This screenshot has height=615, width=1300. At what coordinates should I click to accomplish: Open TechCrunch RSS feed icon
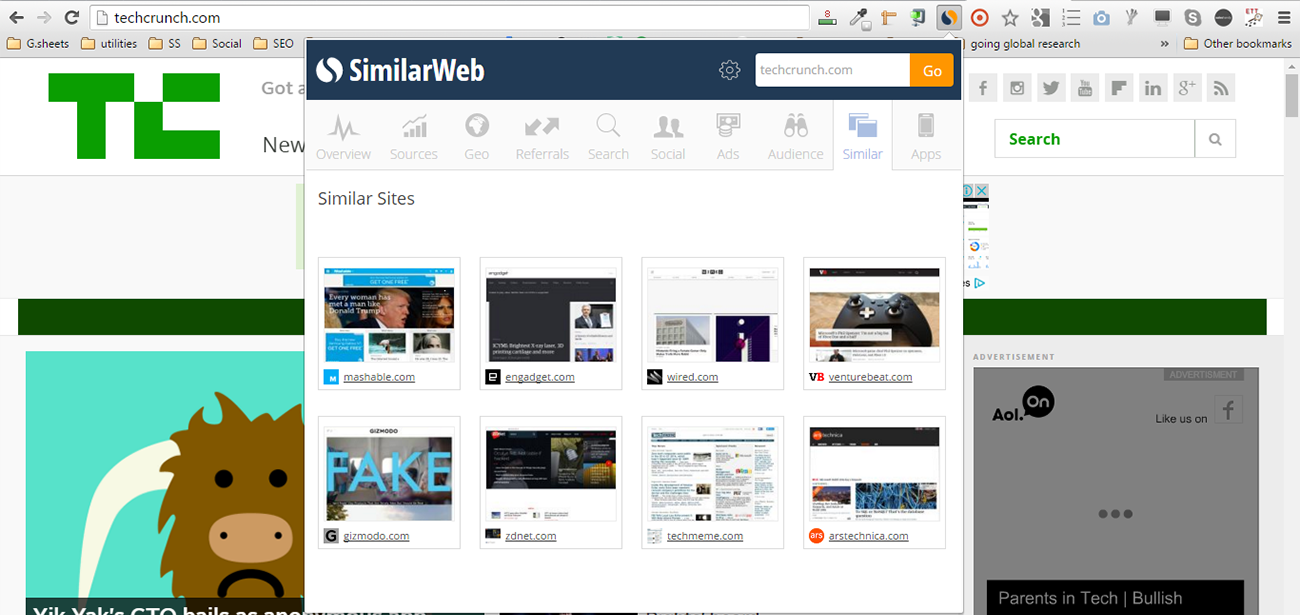pyautogui.click(x=1221, y=88)
